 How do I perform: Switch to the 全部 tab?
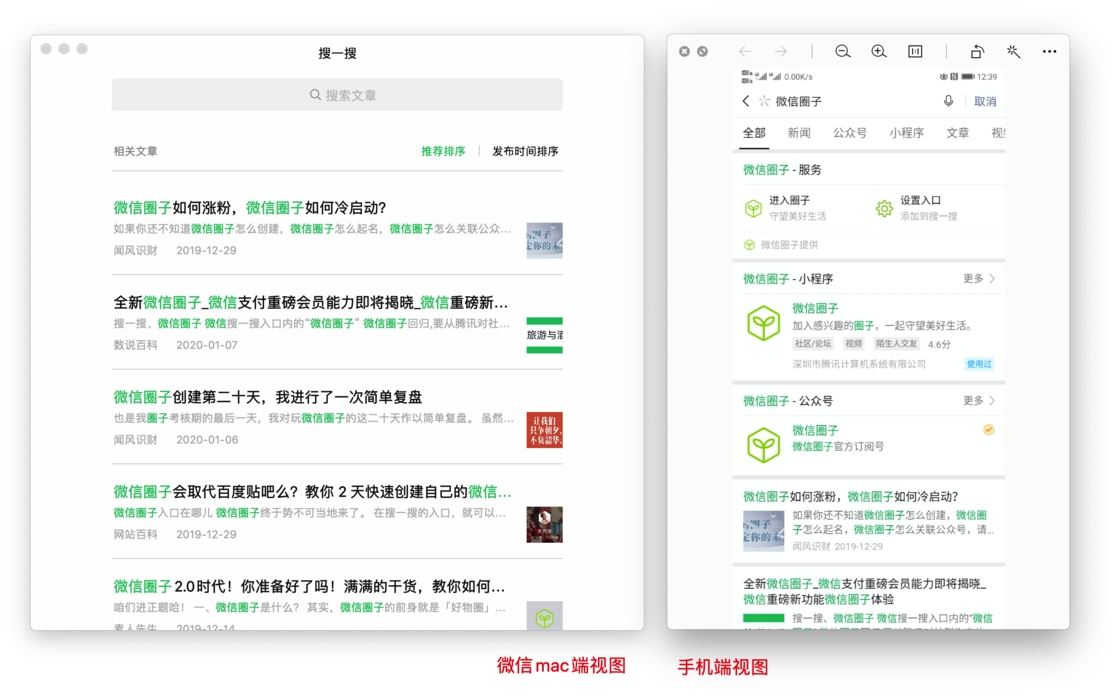[x=754, y=133]
